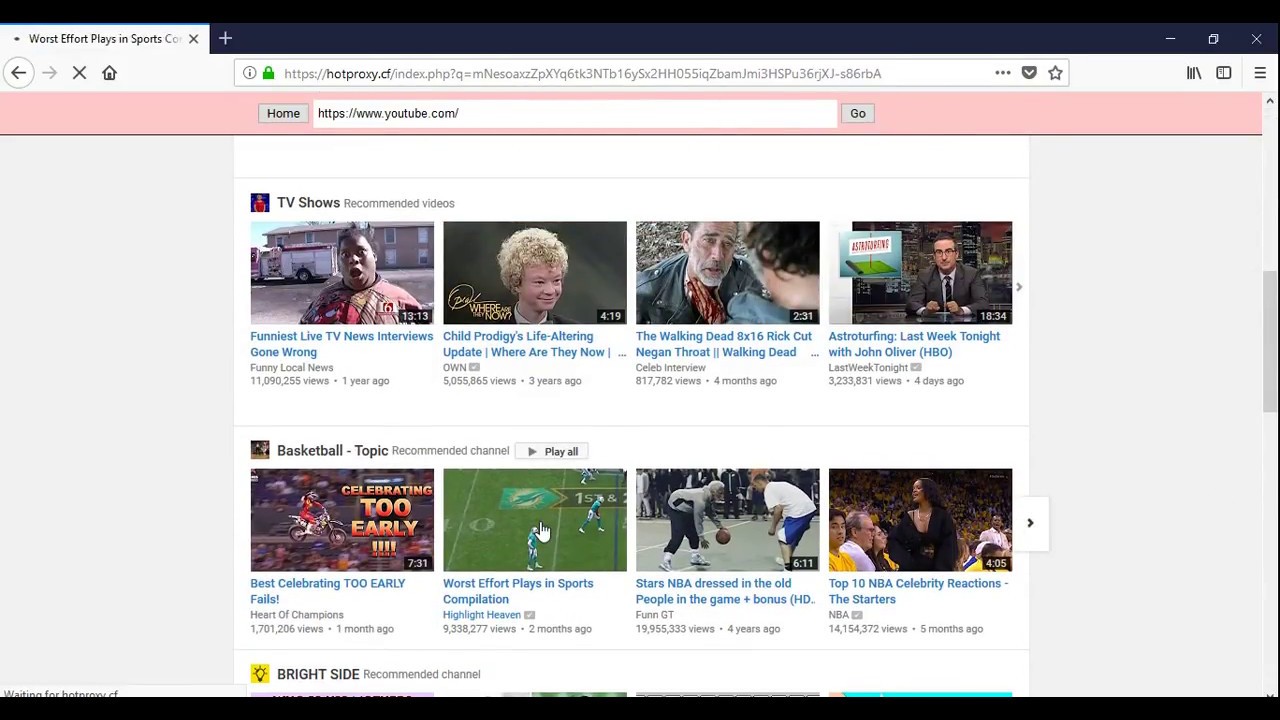1280x720 pixels.
Task: Click the proxy Home button
Action: tap(283, 113)
